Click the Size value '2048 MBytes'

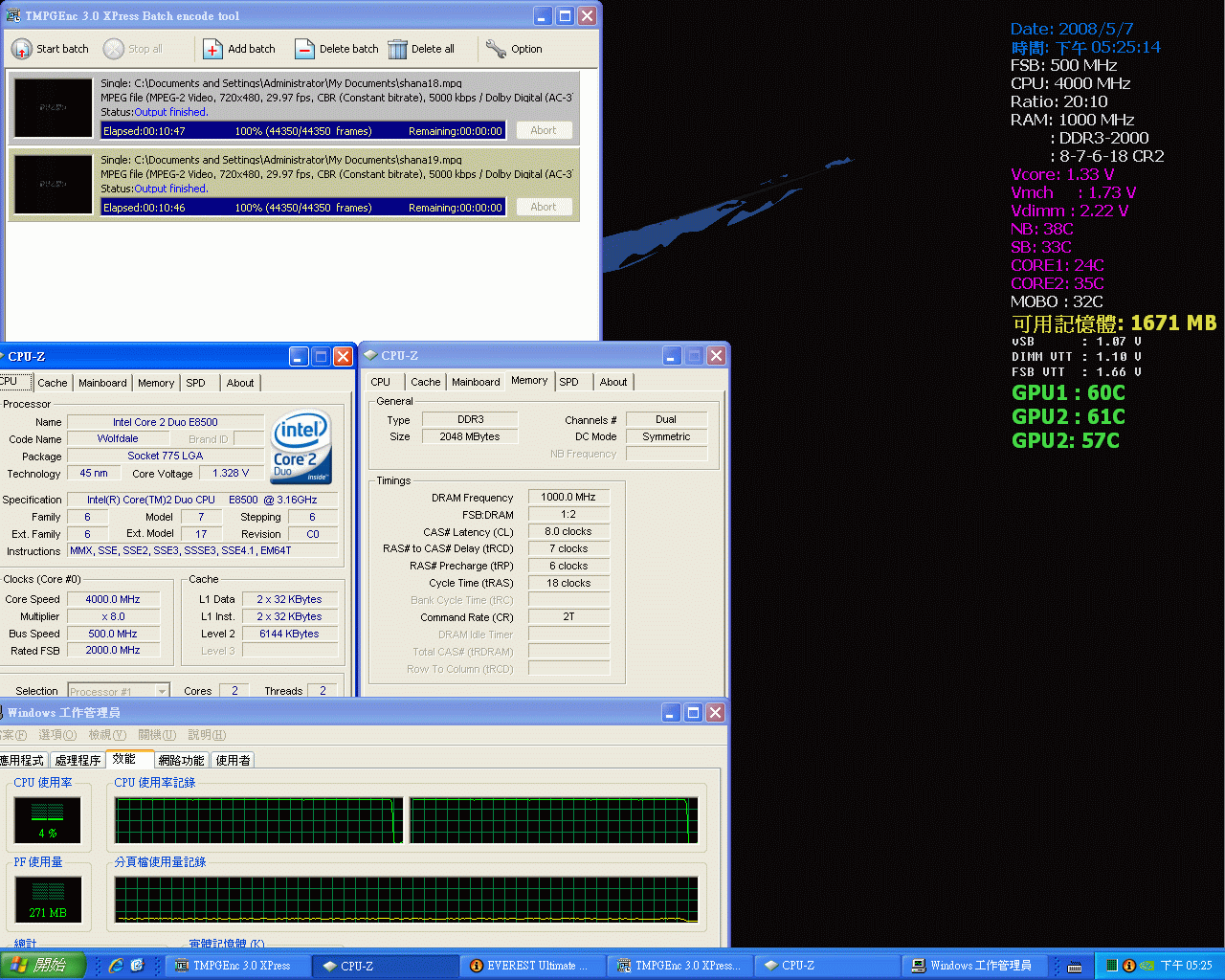click(x=470, y=436)
